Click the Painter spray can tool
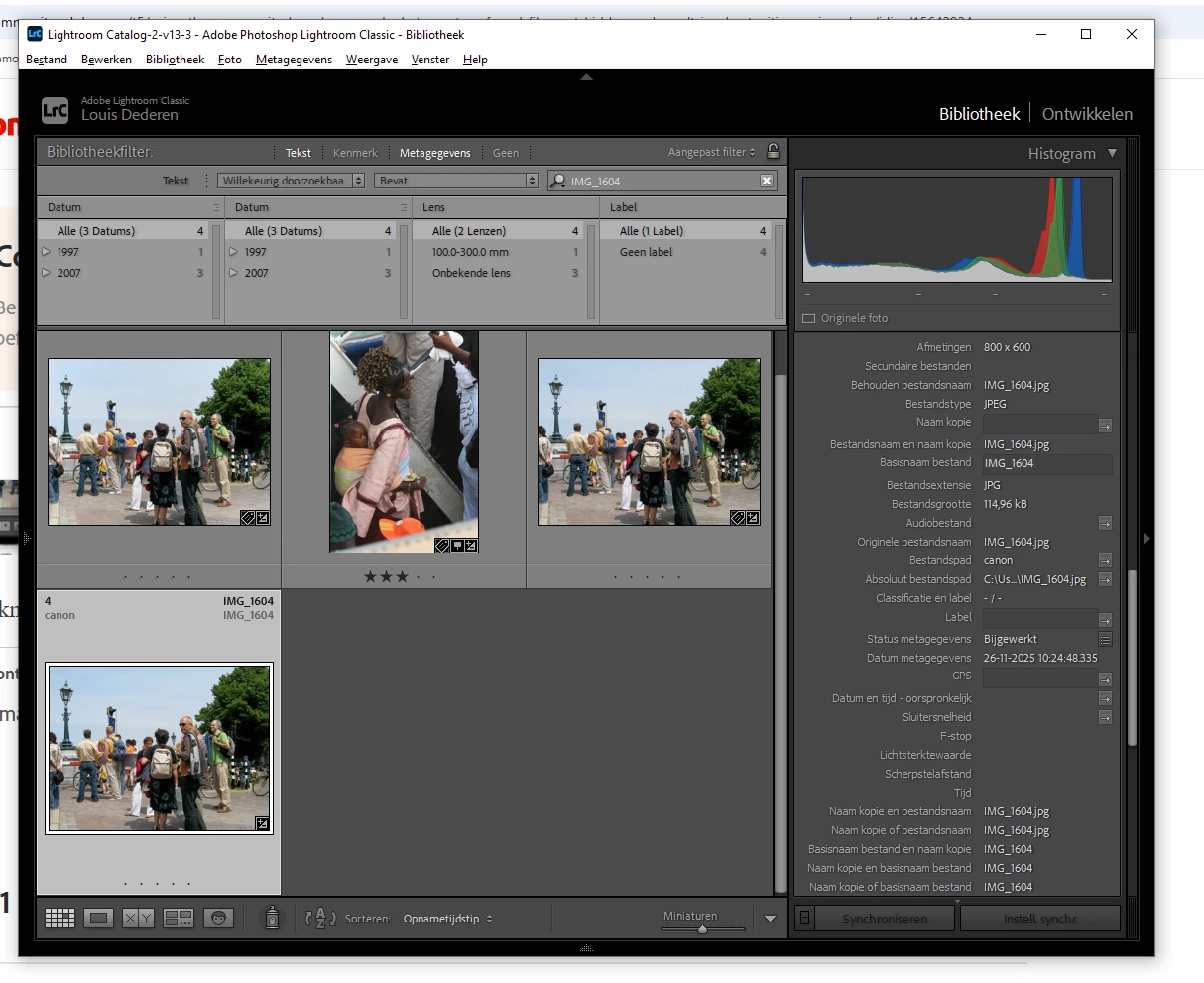This screenshot has height=983, width=1204. (272, 918)
